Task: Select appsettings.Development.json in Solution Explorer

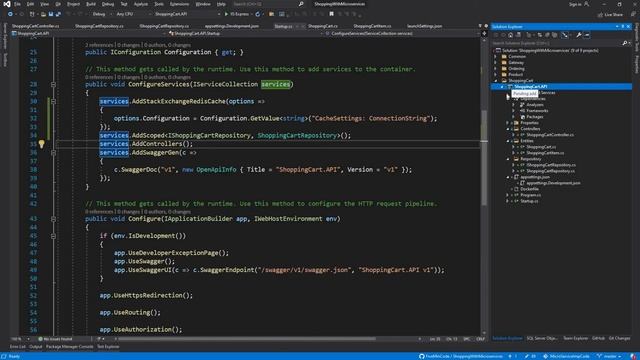Action: click(553, 183)
